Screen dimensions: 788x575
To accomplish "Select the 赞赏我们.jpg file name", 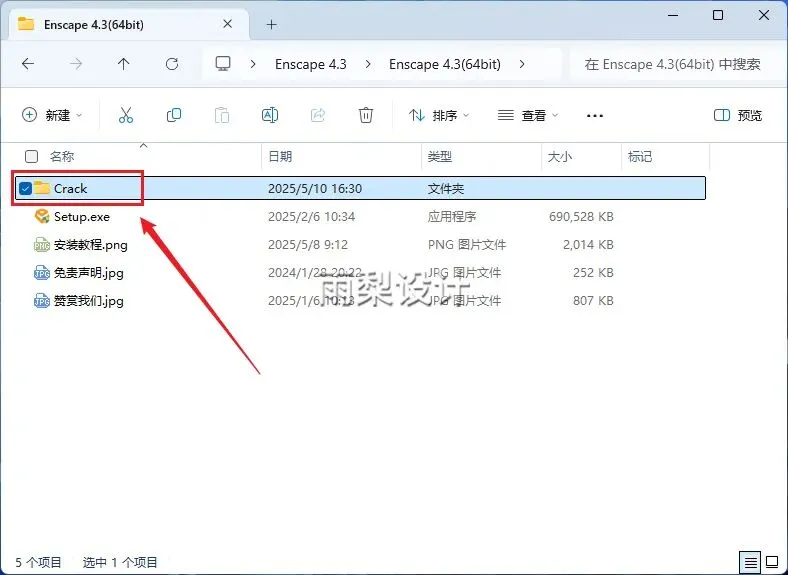I will pyautogui.click(x=88, y=301).
